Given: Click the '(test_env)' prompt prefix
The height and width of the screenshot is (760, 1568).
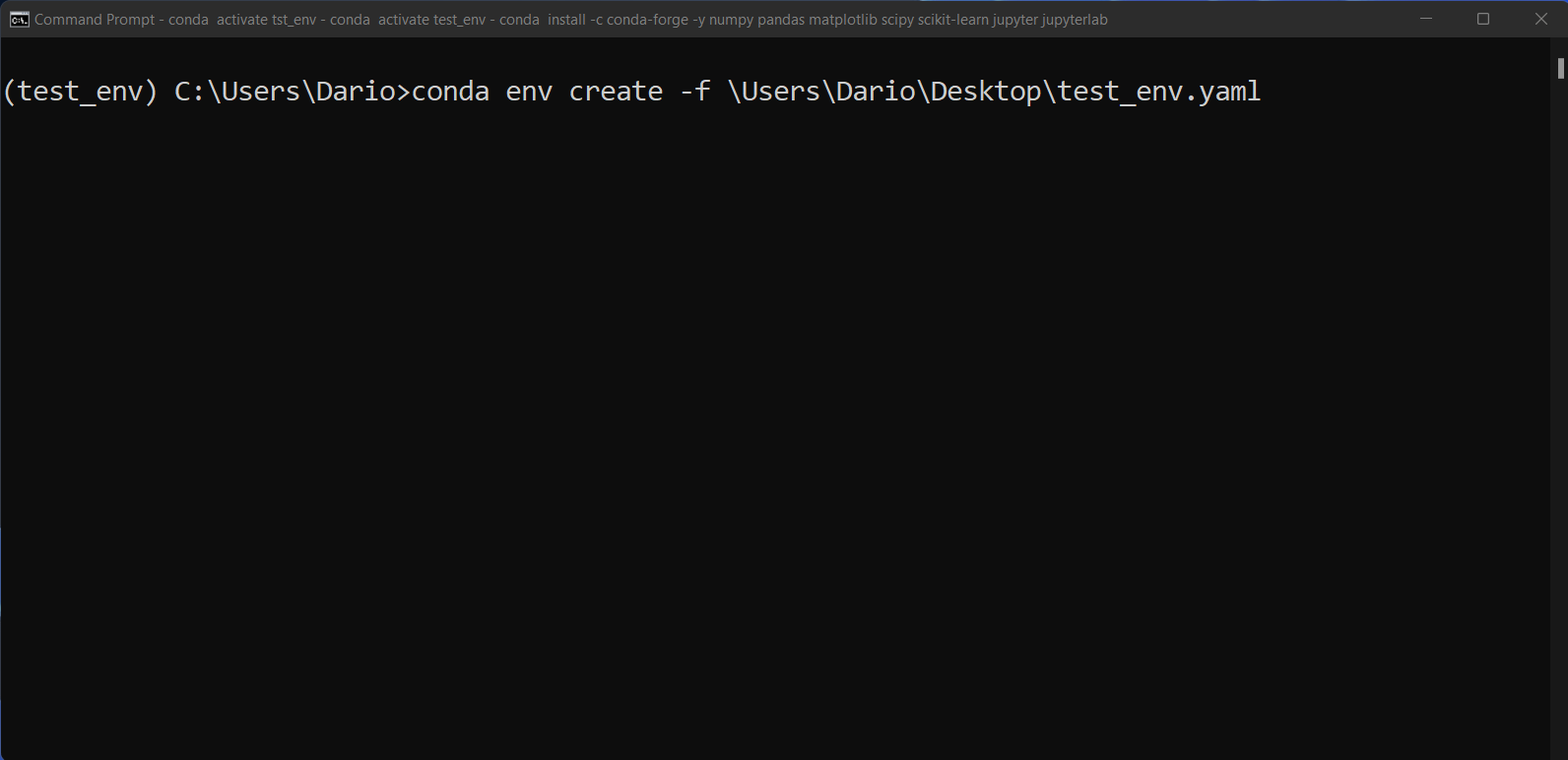Looking at the screenshot, I should [x=80, y=92].
